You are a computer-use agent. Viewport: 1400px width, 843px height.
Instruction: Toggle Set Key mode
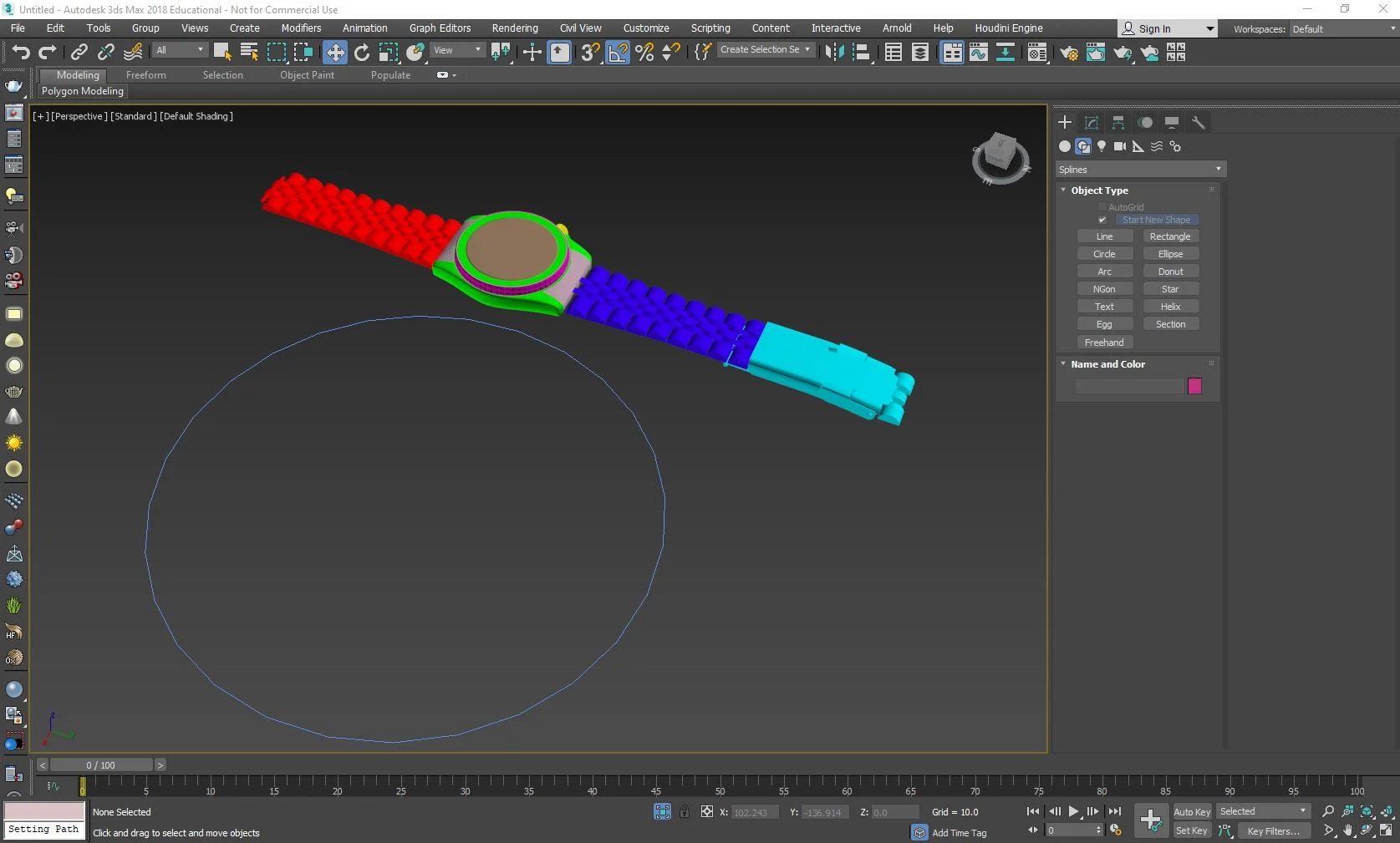[x=1192, y=830]
